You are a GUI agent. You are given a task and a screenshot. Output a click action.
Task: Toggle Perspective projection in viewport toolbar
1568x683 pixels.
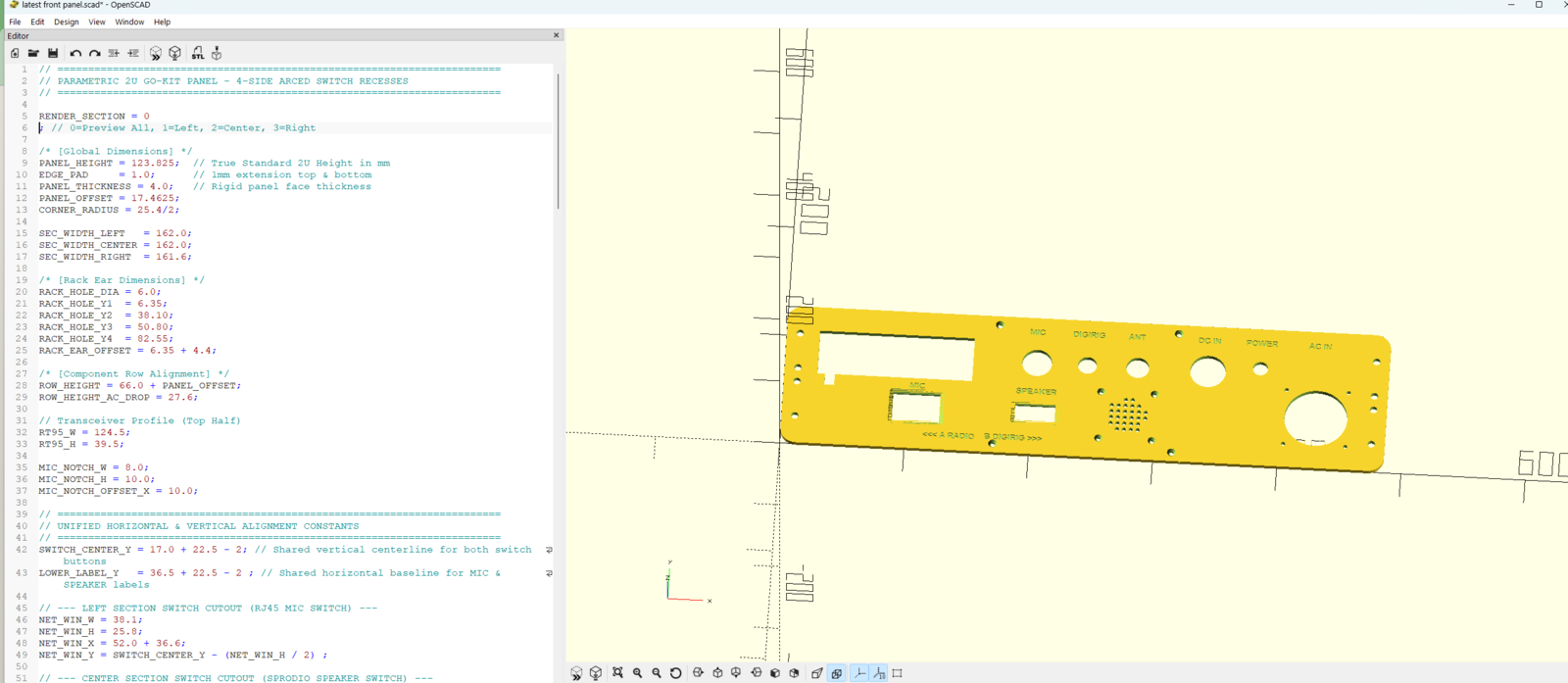[x=816, y=673]
